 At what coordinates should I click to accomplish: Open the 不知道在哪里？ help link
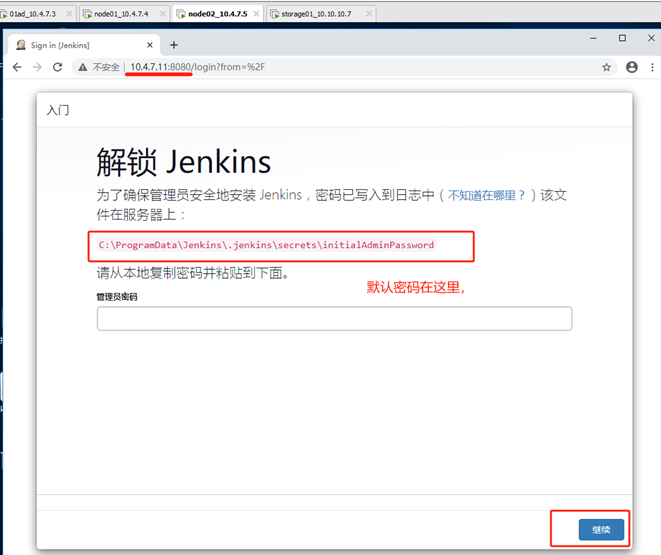pyautogui.click(x=486, y=195)
